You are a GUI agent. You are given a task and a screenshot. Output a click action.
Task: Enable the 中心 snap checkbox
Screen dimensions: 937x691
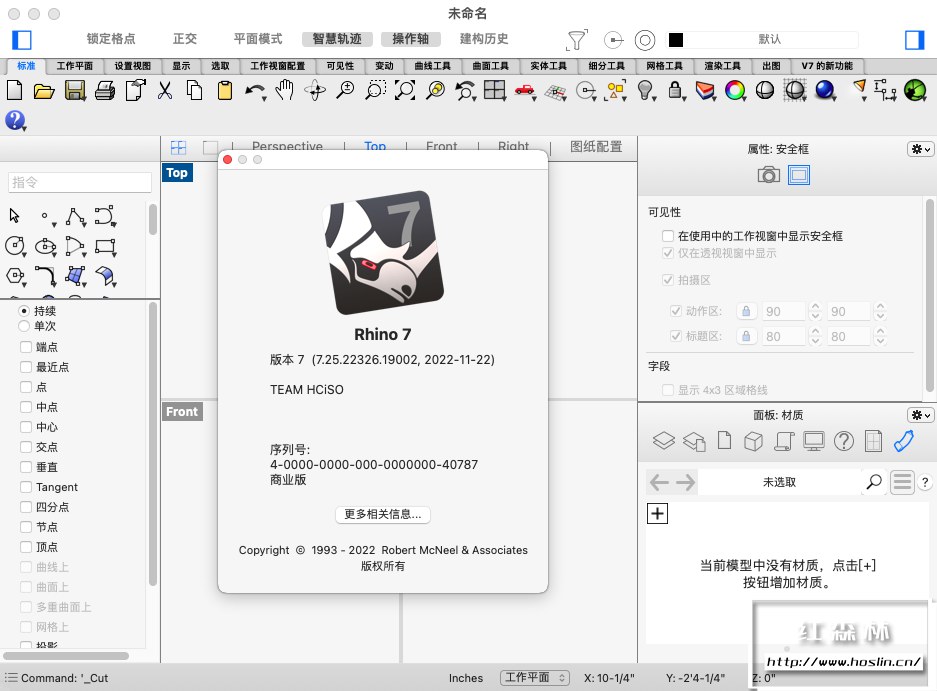(26, 427)
